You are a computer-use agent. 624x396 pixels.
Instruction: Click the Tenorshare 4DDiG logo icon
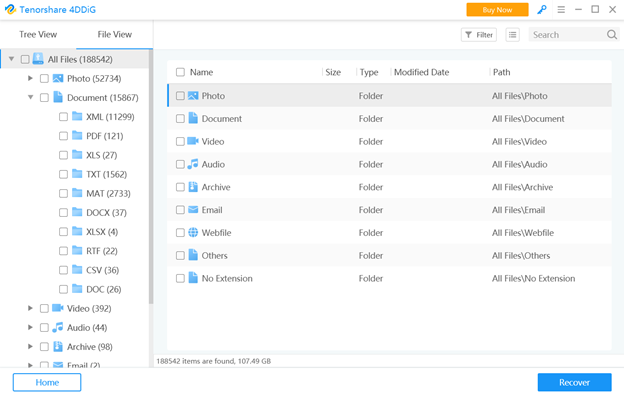tap(10, 9)
